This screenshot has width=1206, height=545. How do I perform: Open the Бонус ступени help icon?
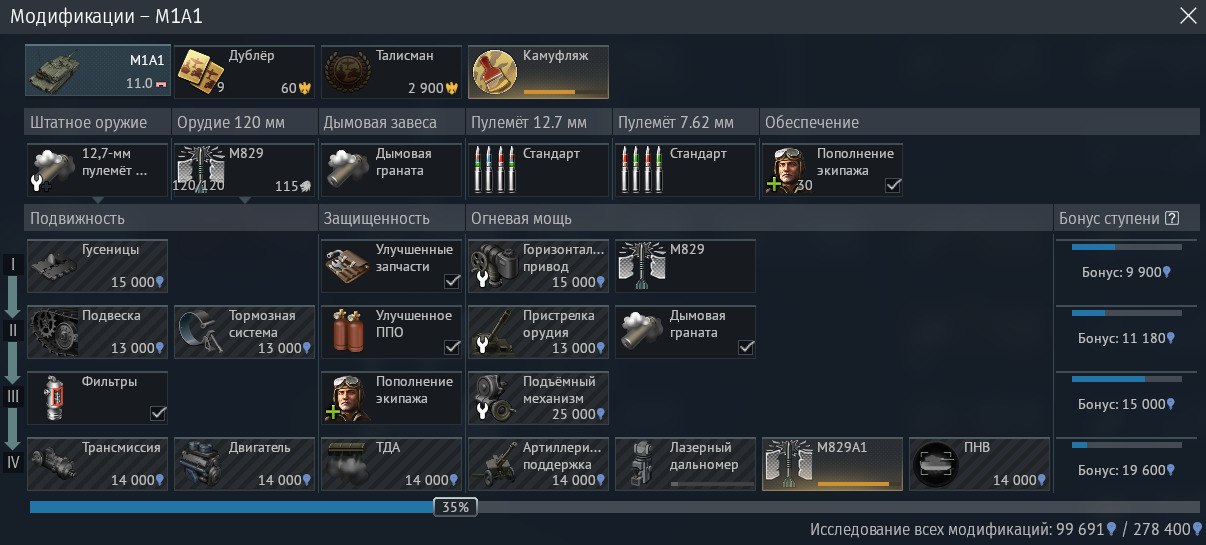[1172, 219]
